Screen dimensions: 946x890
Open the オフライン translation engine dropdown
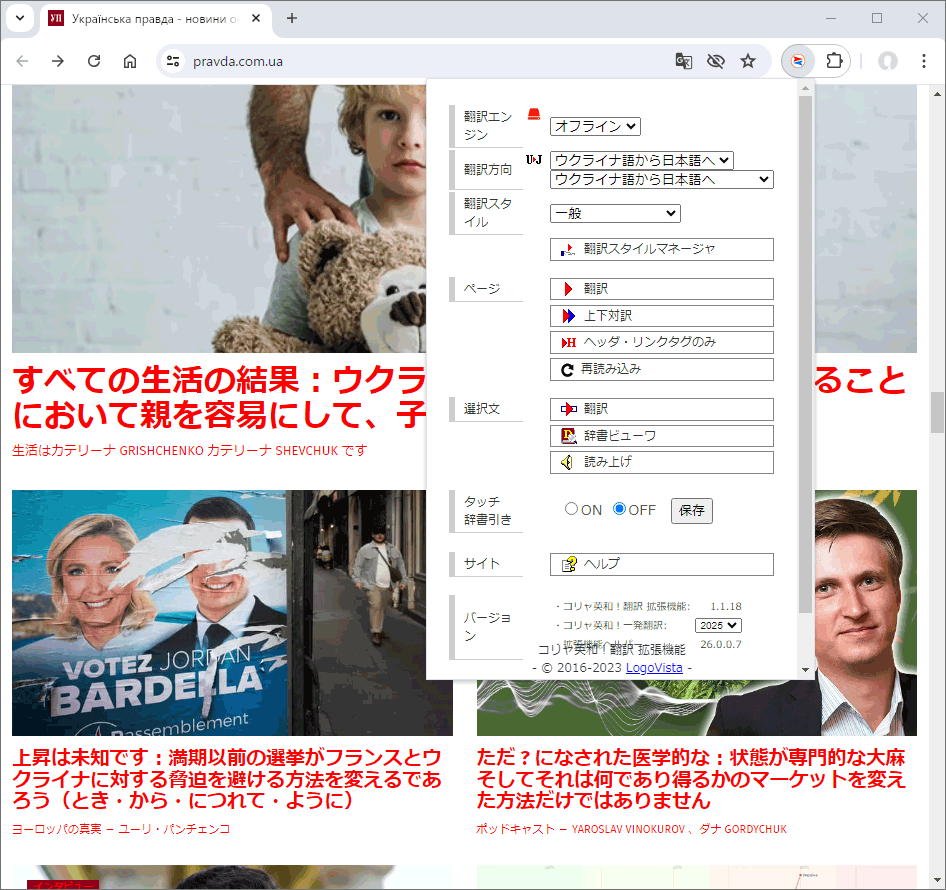[595, 126]
